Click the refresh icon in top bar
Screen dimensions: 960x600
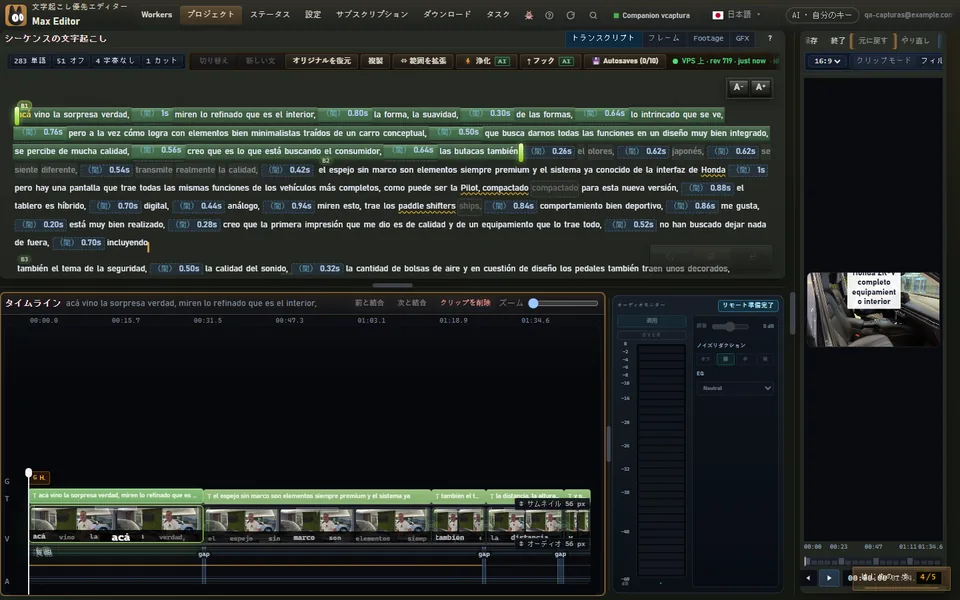tap(571, 15)
